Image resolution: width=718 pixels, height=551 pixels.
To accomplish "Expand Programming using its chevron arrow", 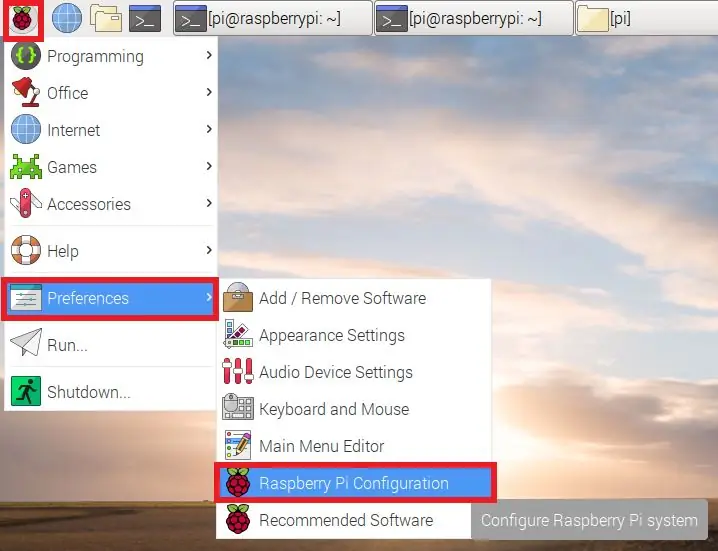I will click(209, 55).
